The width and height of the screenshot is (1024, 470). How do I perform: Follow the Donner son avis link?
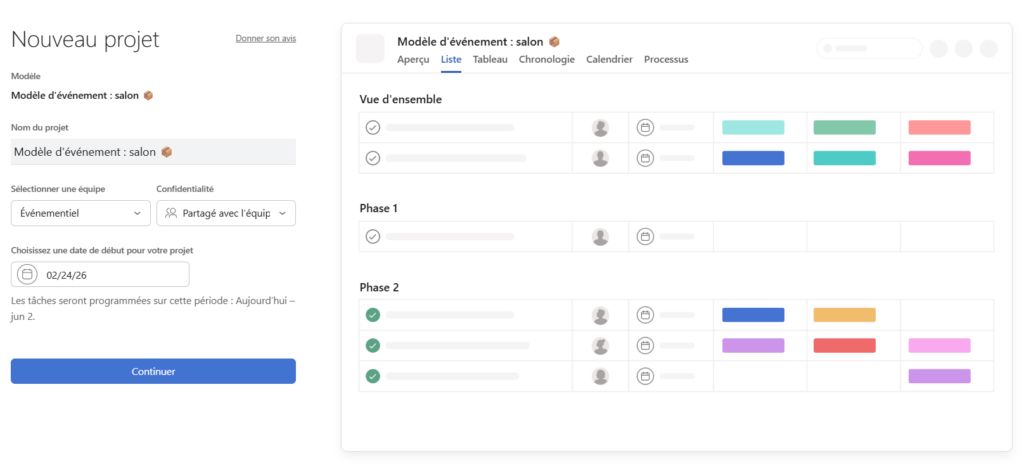tap(265, 39)
